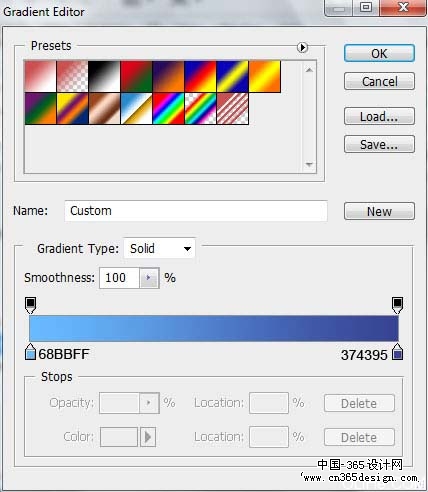This screenshot has width=428, height=492.
Task: Open the presets flyout menu arrow
Action: click(302, 47)
